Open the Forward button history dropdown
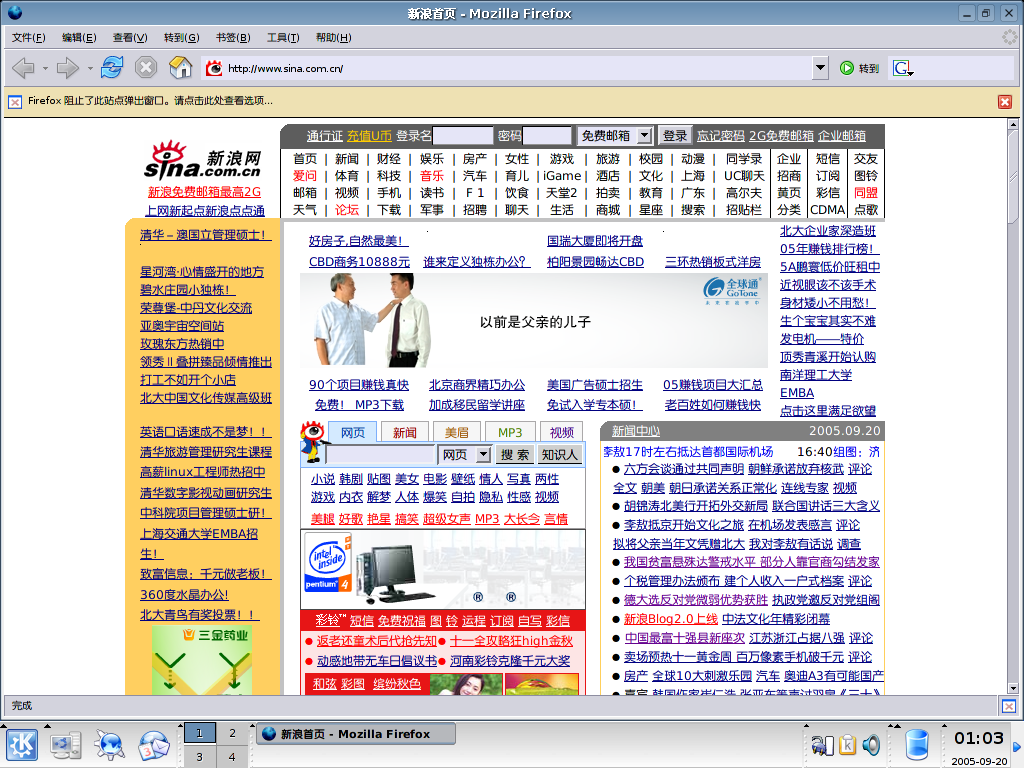Image resolution: width=1024 pixels, height=768 pixels. [x=89, y=68]
